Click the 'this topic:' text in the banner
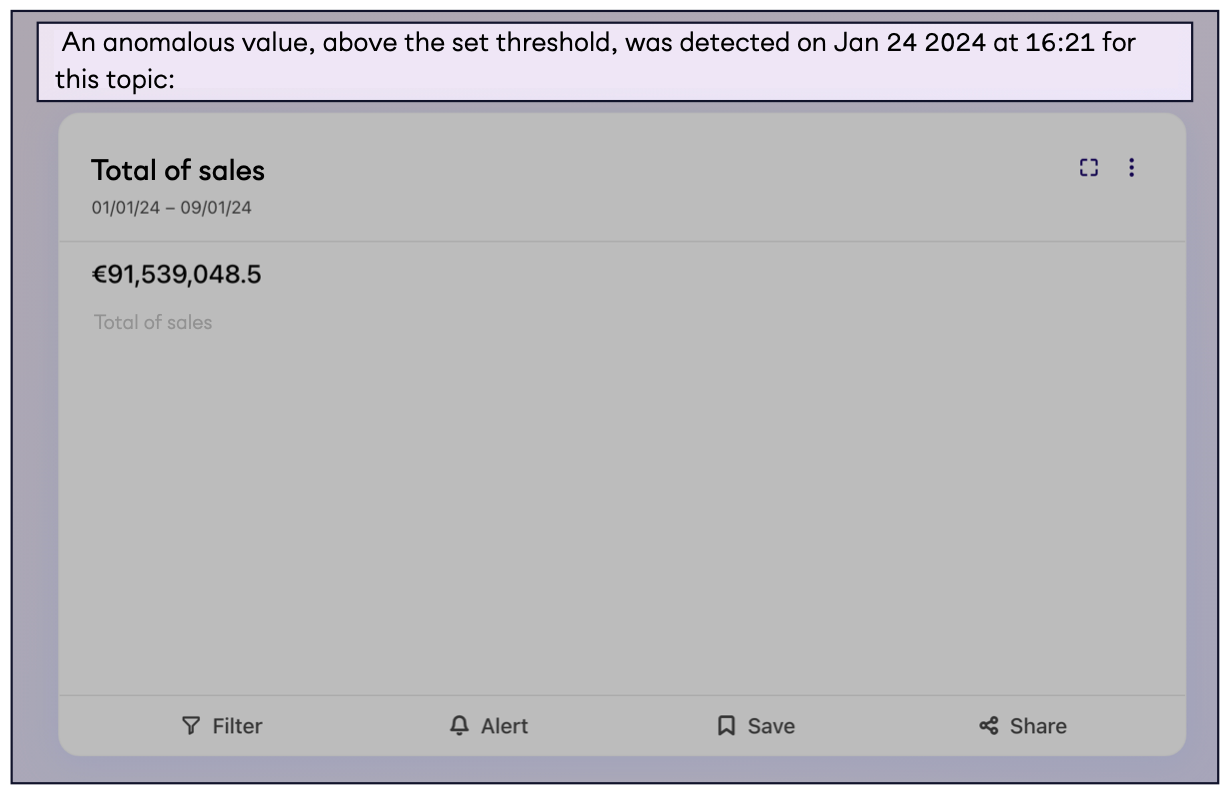The height and width of the screenshot is (798, 1232). 115,80
